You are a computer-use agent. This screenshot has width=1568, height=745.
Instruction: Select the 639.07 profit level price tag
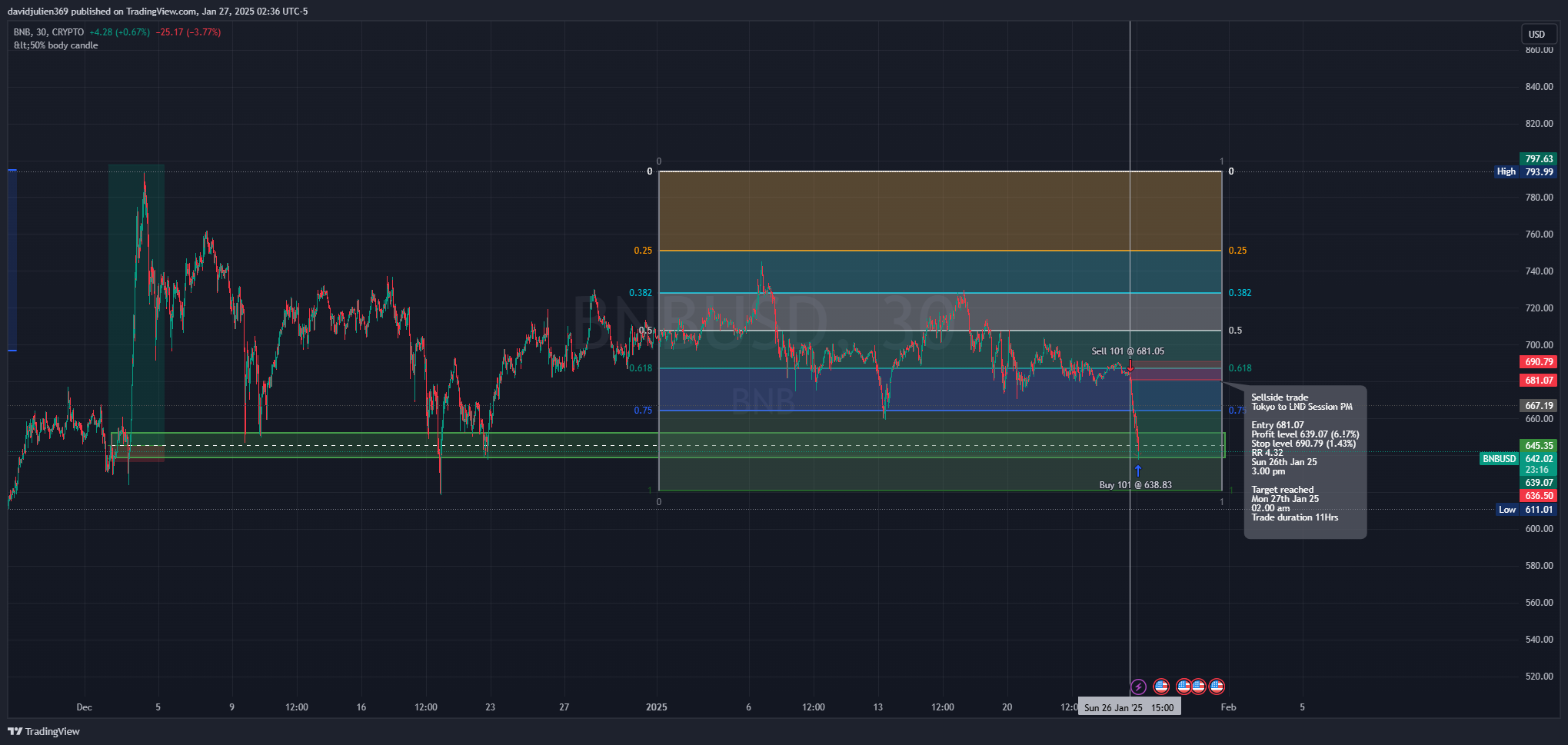pos(1539,483)
